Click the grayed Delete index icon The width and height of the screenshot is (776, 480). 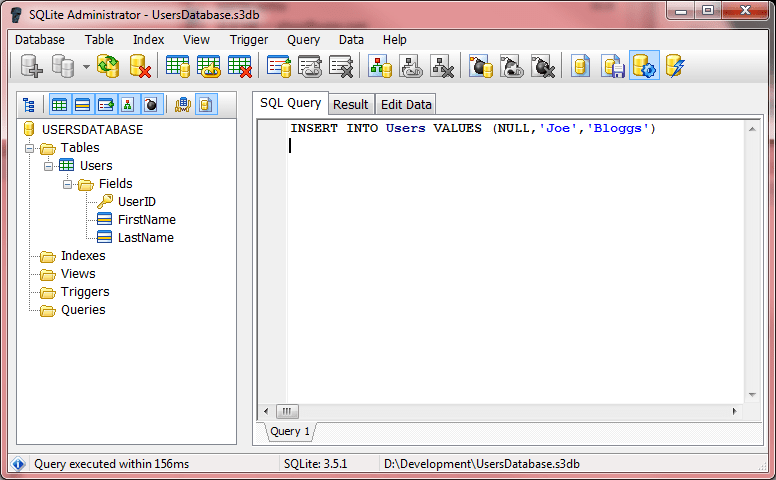click(x=341, y=66)
